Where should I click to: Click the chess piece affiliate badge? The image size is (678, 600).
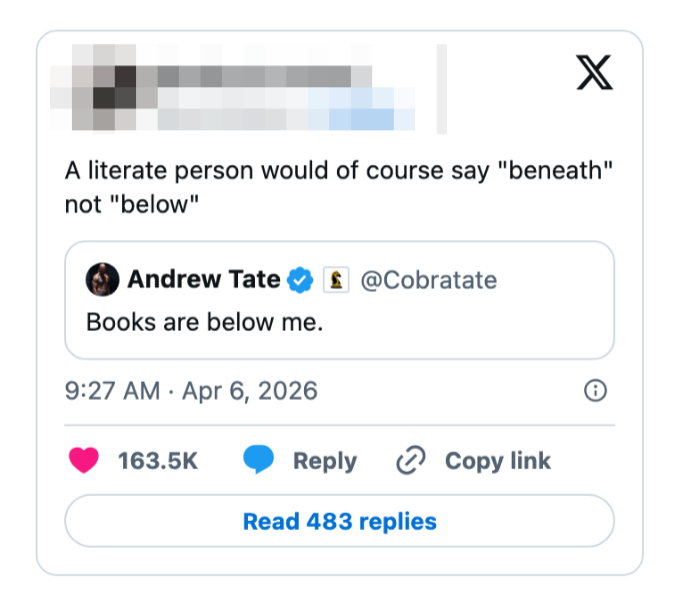pos(336,280)
